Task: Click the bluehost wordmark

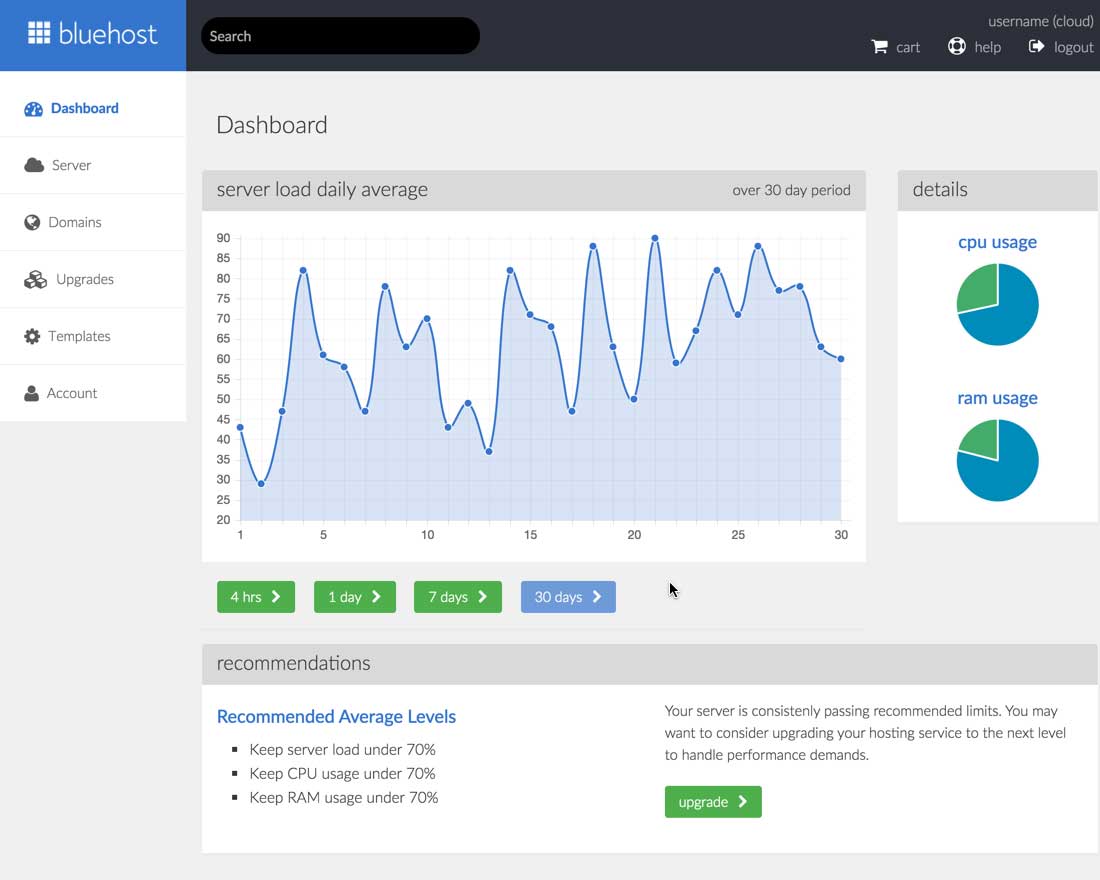Action: (x=108, y=33)
